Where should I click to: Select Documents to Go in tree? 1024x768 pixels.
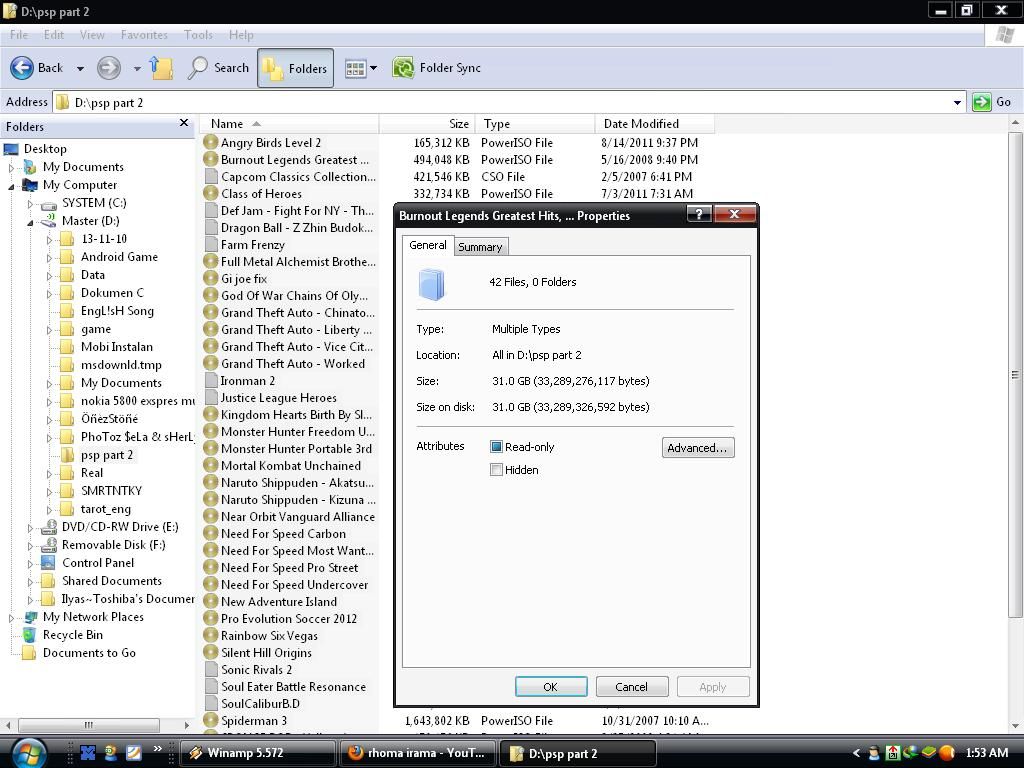[89, 652]
